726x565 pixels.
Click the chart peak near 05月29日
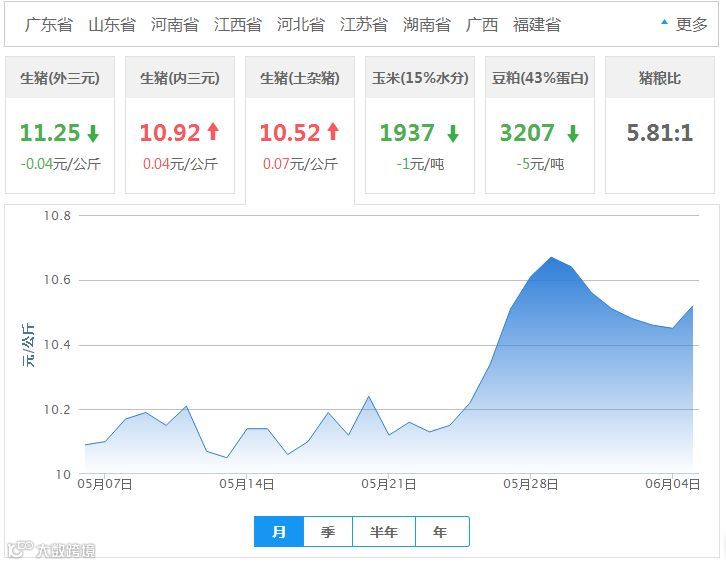coord(551,257)
